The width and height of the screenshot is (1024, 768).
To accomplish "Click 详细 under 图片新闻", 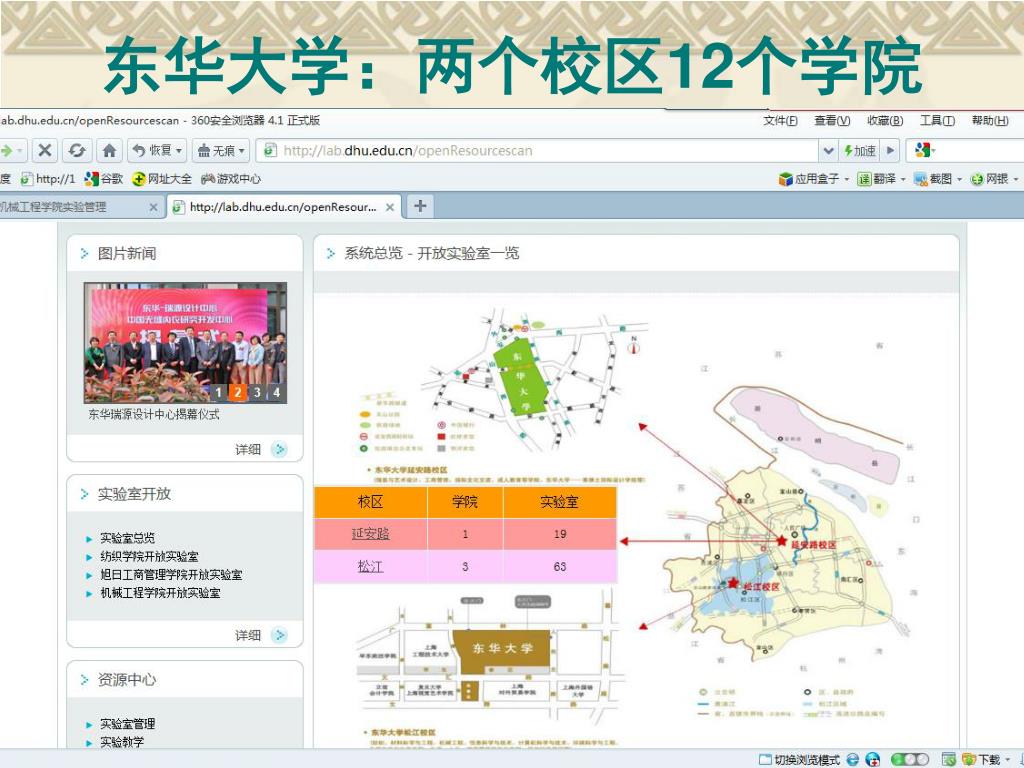I will [x=248, y=449].
